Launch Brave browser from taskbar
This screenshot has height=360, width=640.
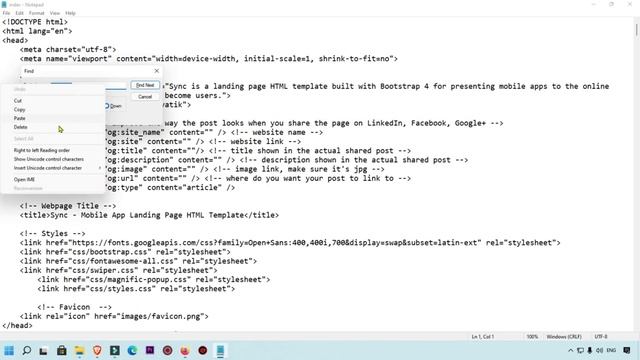[x=97, y=350]
